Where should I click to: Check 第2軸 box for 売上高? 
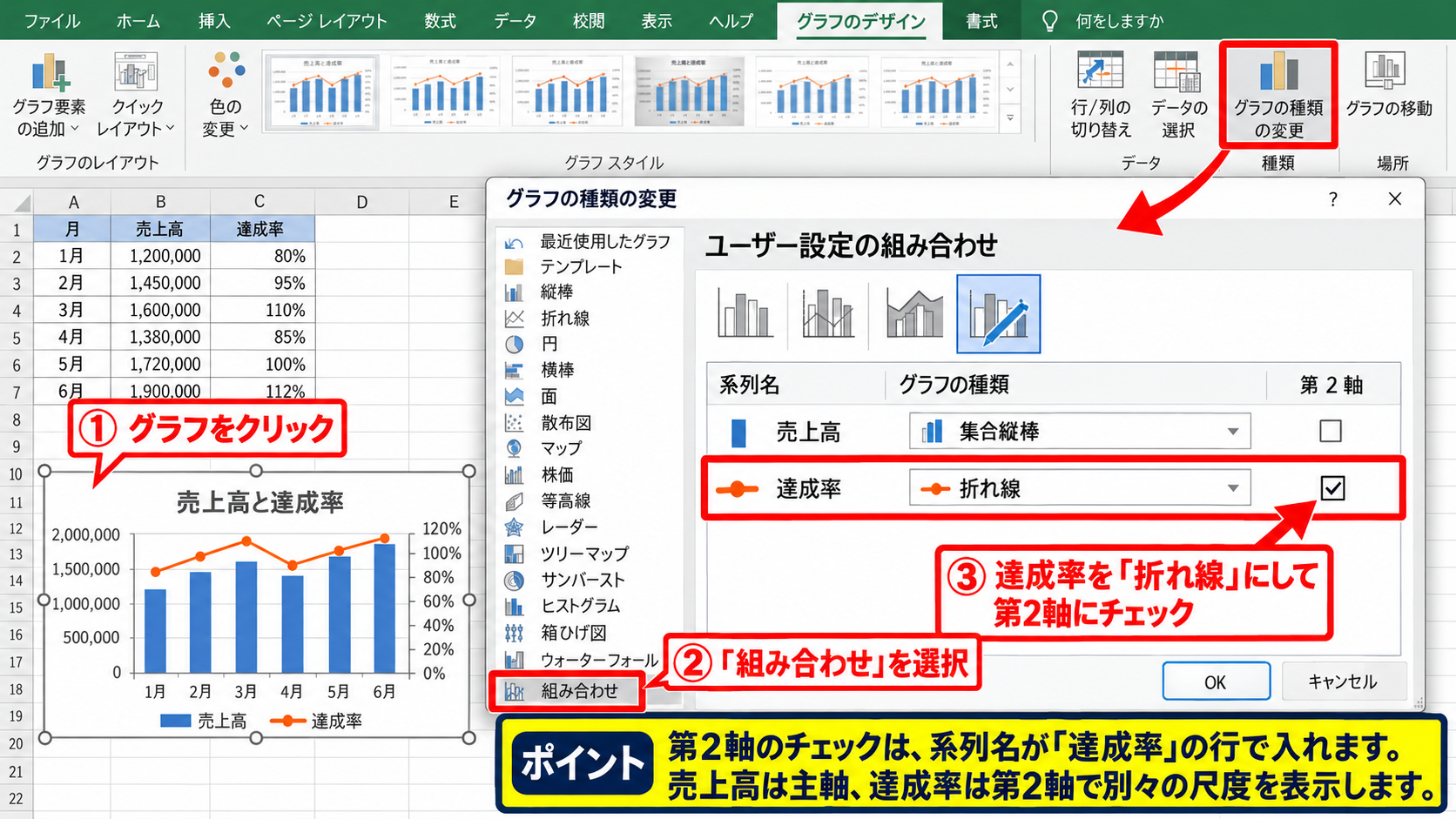(x=1331, y=431)
